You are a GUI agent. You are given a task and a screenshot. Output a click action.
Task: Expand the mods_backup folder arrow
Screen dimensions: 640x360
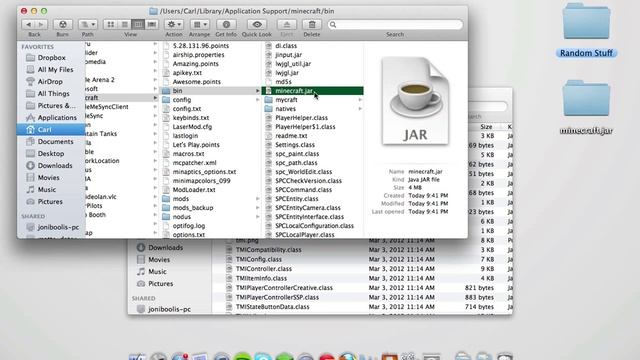pyautogui.click(x=258, y=208)
